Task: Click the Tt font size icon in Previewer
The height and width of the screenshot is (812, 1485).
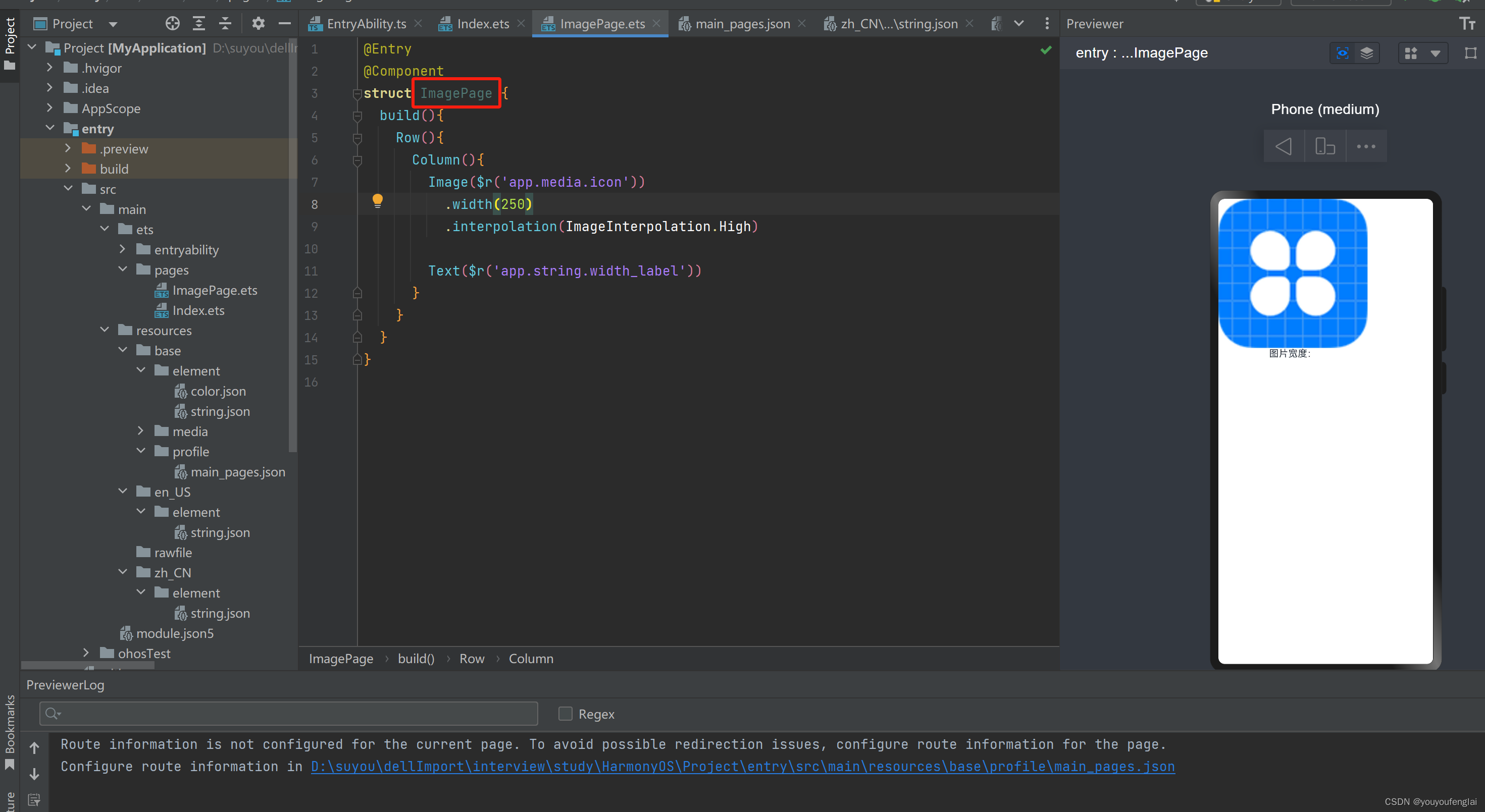Action: point(1466,24)
